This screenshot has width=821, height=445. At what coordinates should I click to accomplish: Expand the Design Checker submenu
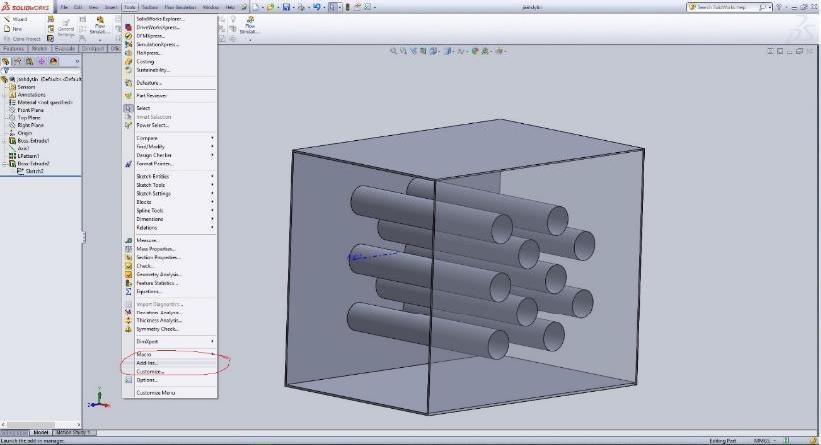pos(170,155)
